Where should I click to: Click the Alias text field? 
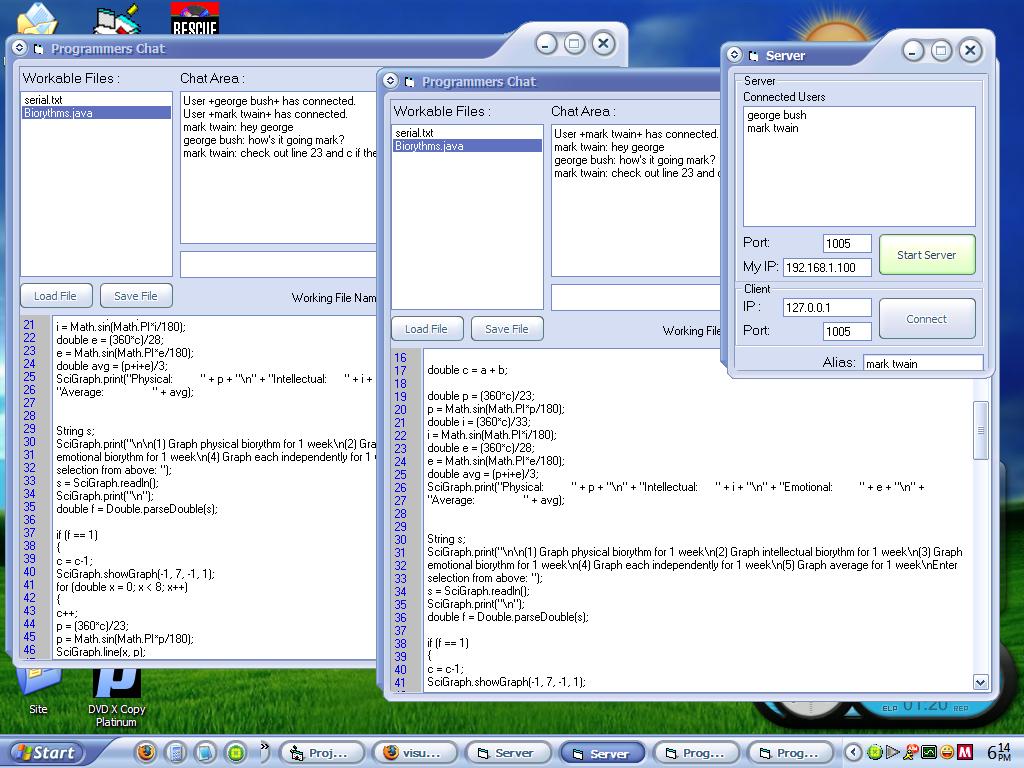click(x=922, y=364)
